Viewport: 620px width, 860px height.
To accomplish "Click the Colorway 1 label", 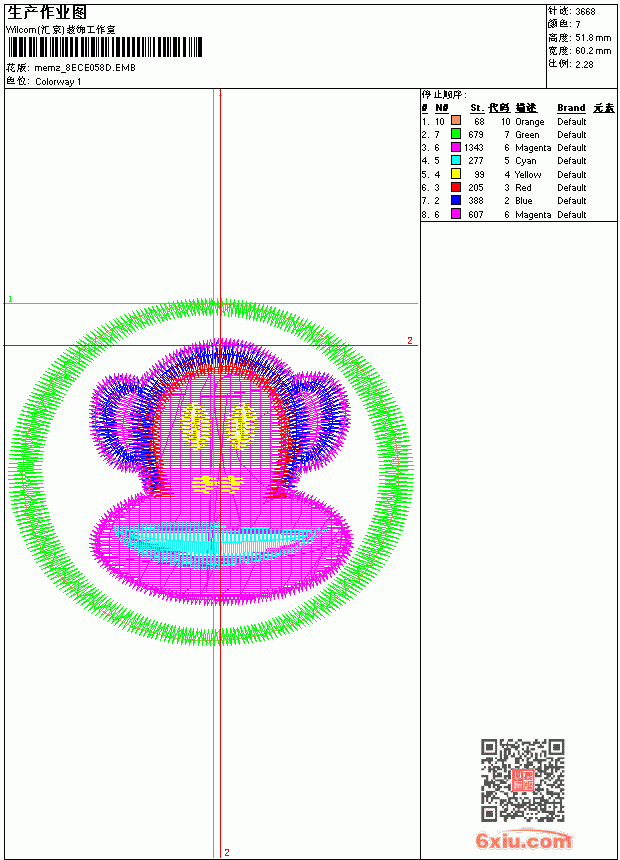I will [x=58, y=82].
